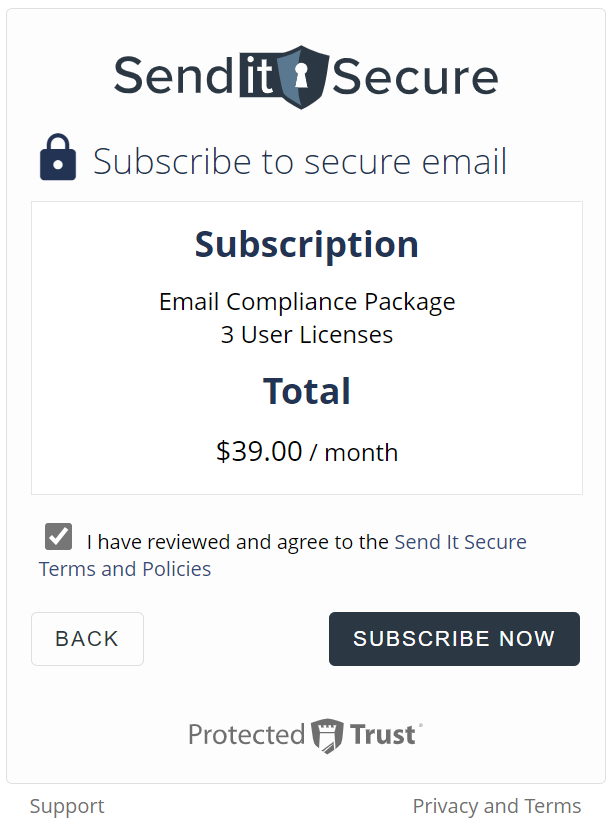
Task: Open Send It Secure Terms and Policies link
Action: tap(283, 555)
